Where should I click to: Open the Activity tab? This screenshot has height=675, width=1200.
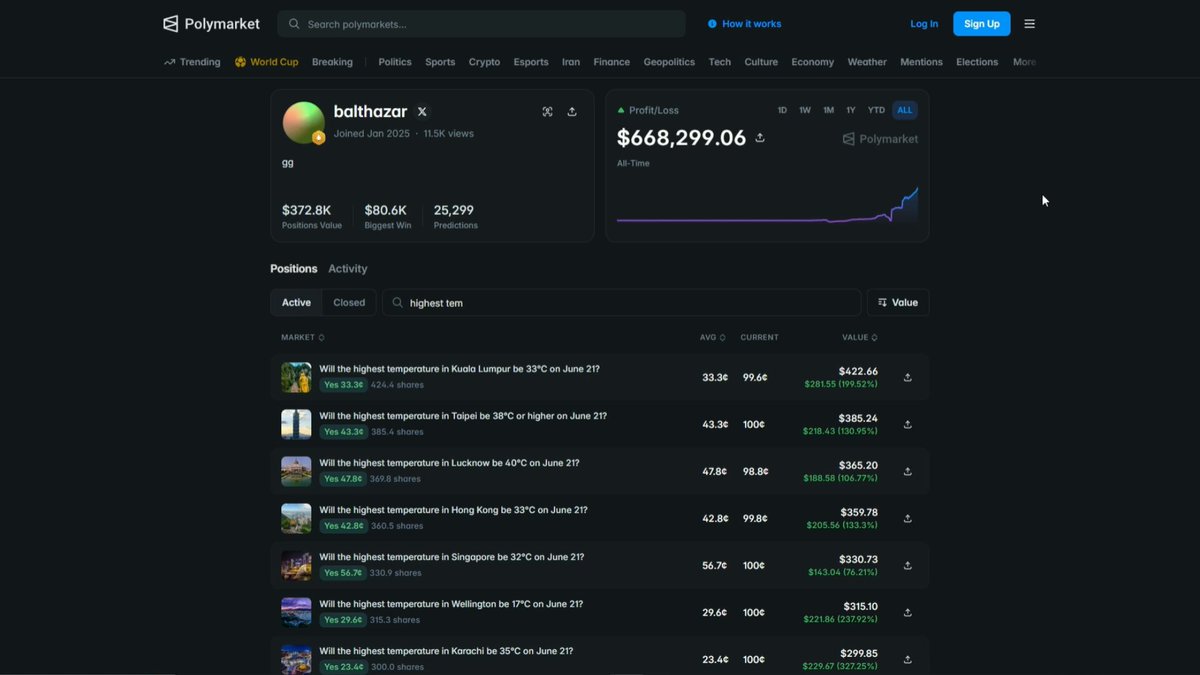[x=348, y=269]
